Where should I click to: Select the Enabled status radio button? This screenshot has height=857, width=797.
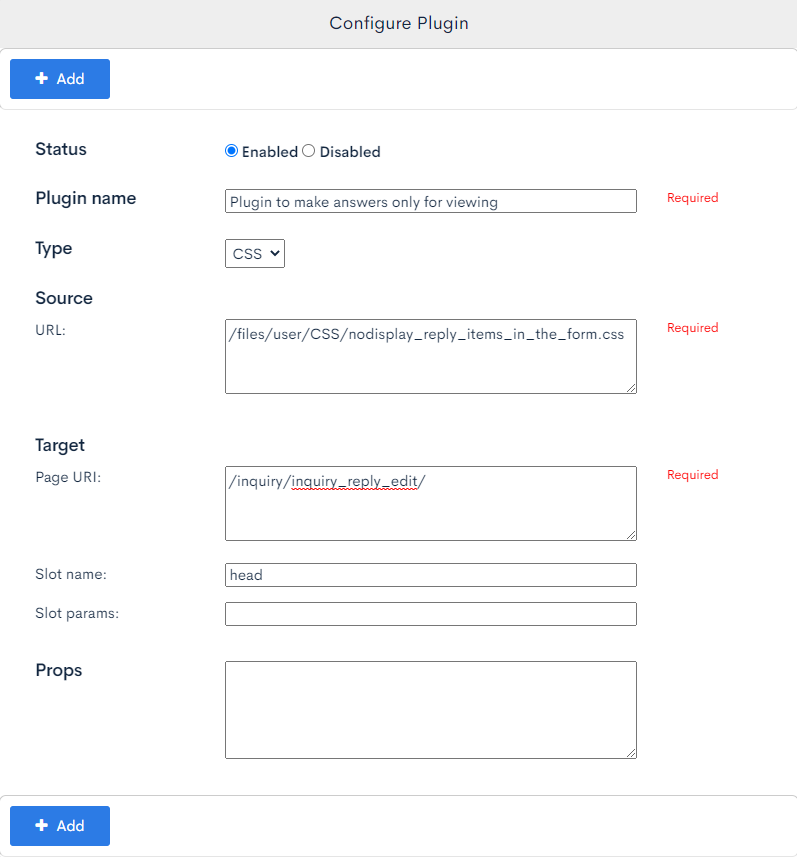231,151
